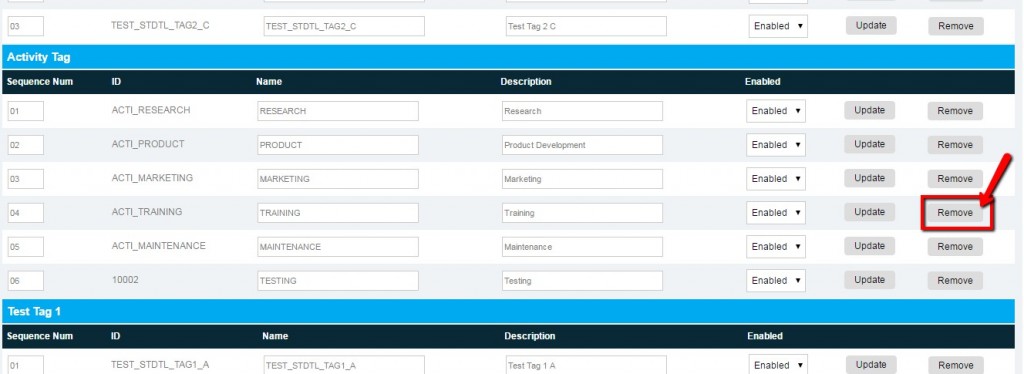Viewport: 1024px width, 374px height.
Task: Open Enabled dropdown for ACTI_RESEARCH row
Action: pyautogui.click(x=776, y=111)
